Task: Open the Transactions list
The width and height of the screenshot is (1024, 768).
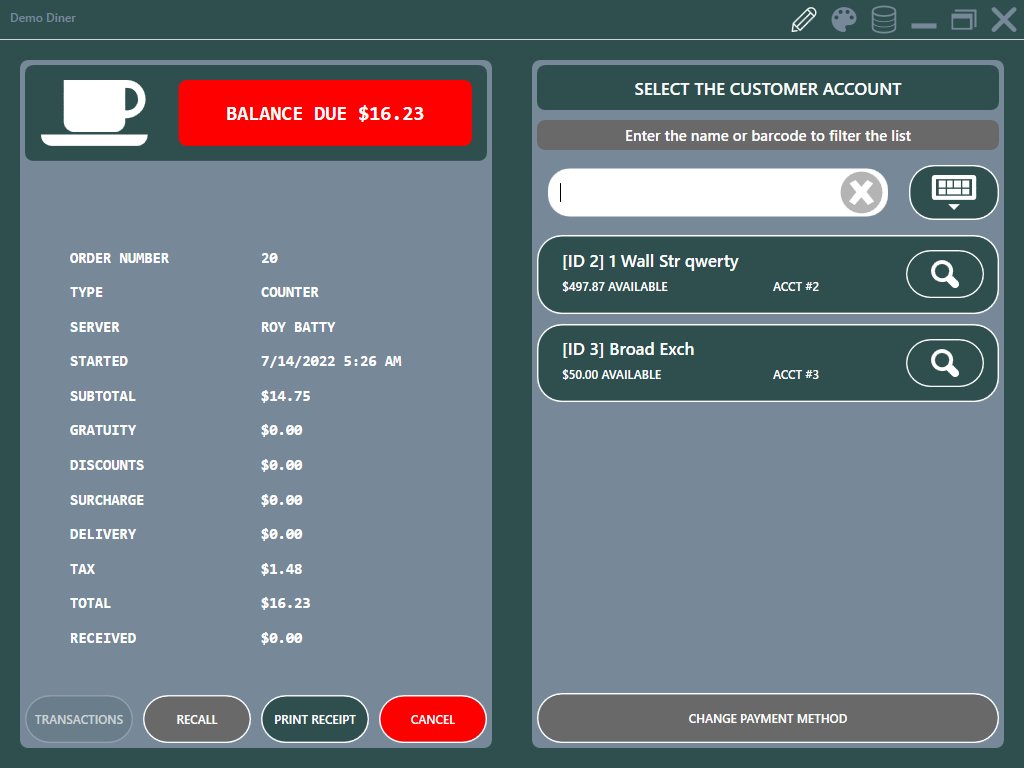Action: tap(79, 719)
